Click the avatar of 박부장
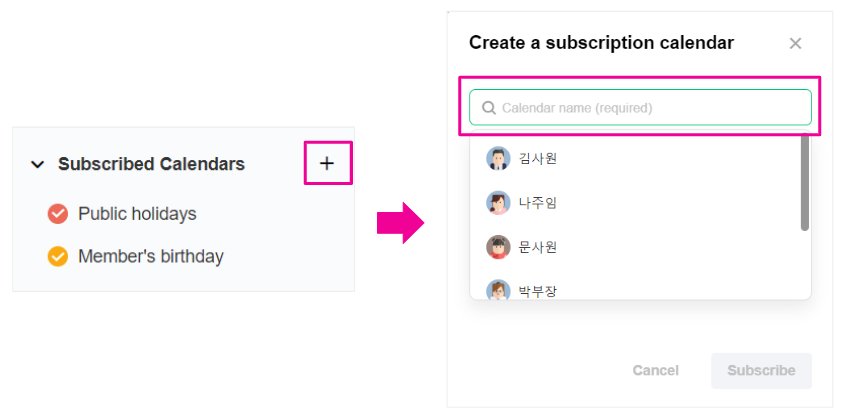 click(x=498, y=290)
